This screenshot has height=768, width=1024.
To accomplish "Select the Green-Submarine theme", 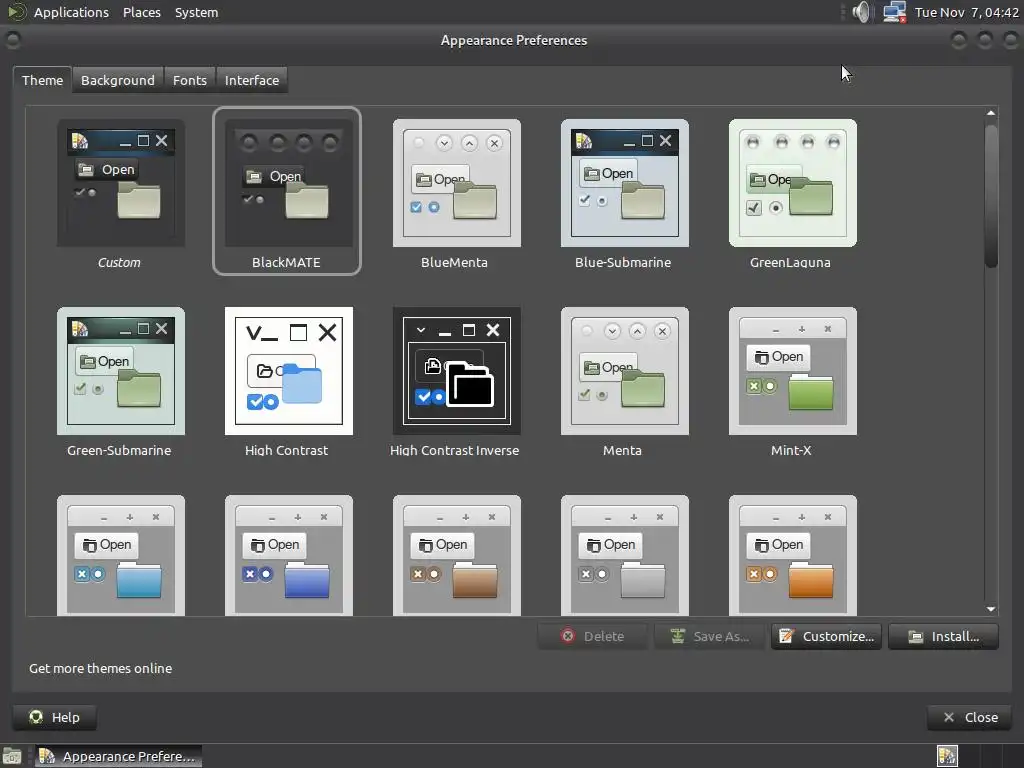I will tap(121, 371).
